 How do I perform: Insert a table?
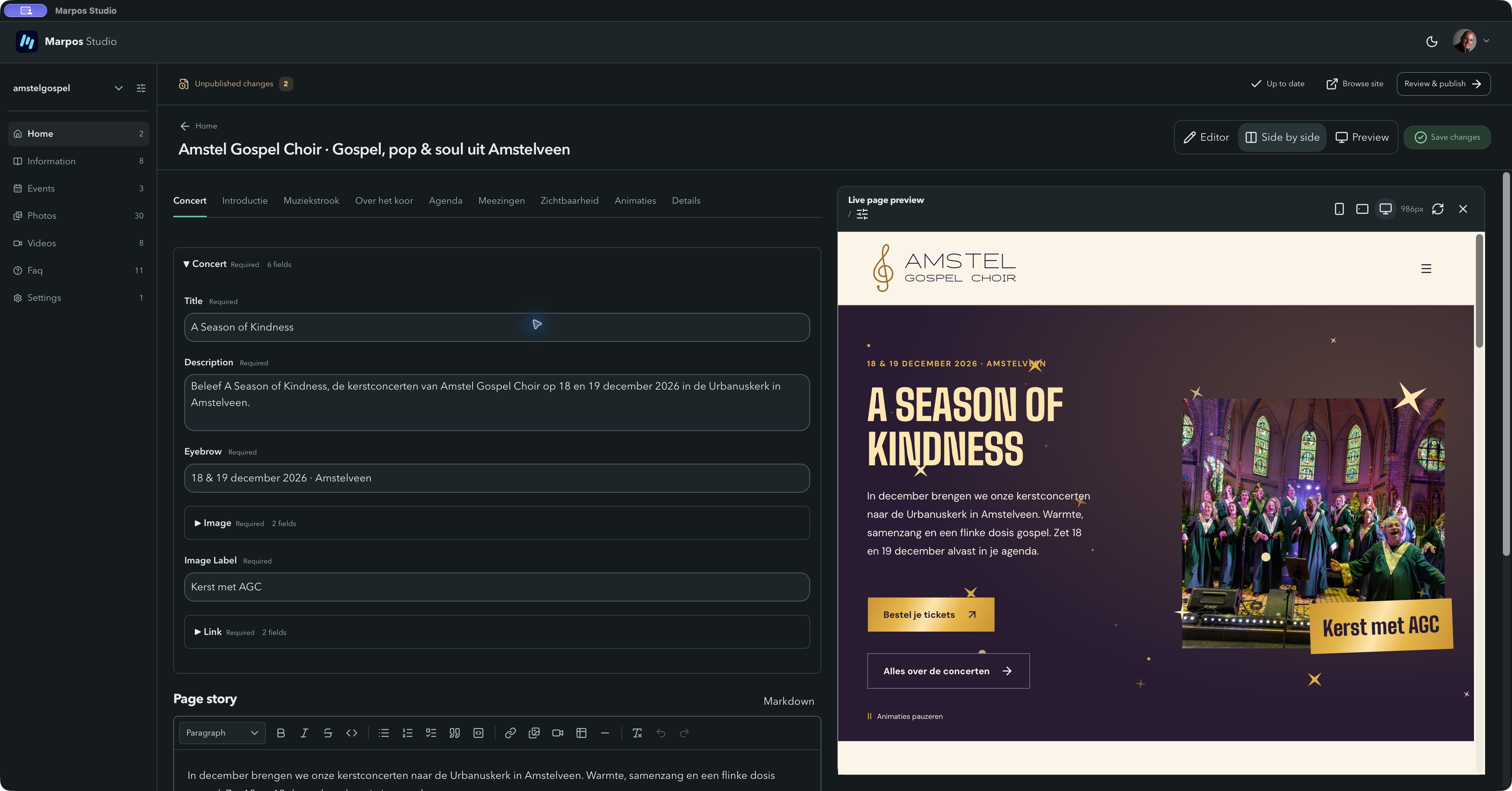click(581, 733)
